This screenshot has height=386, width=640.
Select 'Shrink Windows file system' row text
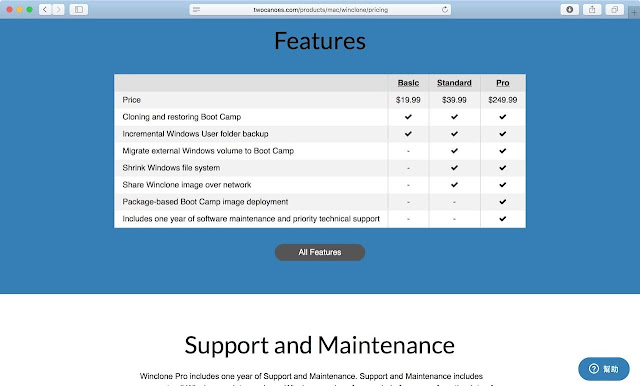coord(171,168)
